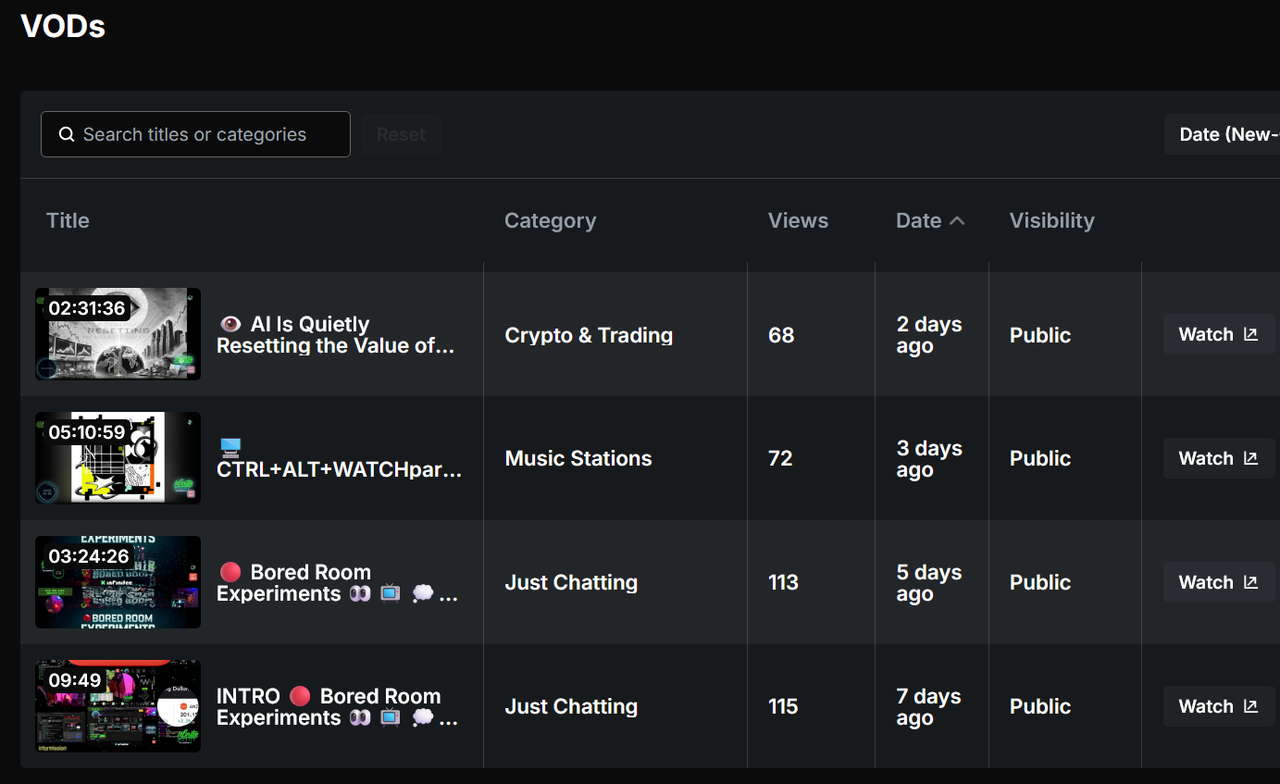Click the 113 views value

pos(783,582)
